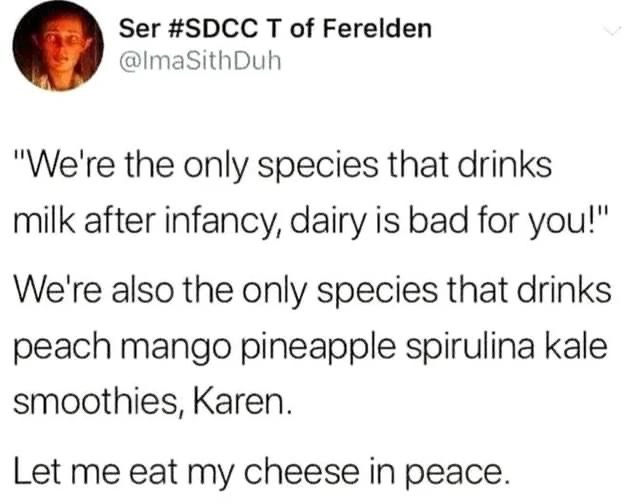Click the word 'Karen' in the tweet

pos(238,402)
